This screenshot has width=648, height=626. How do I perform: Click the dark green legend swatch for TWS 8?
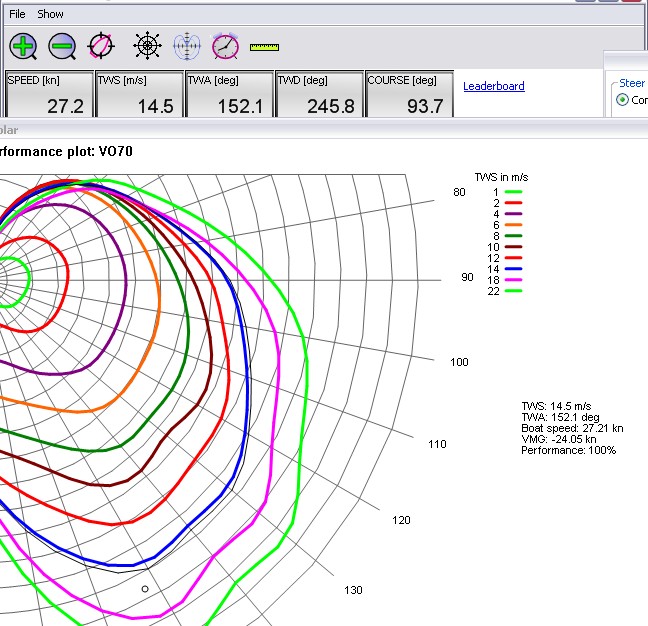tap(514, 236)
